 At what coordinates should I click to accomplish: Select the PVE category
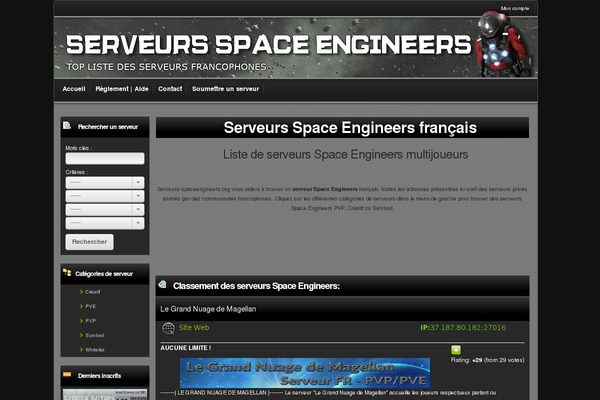click(91, 306)
